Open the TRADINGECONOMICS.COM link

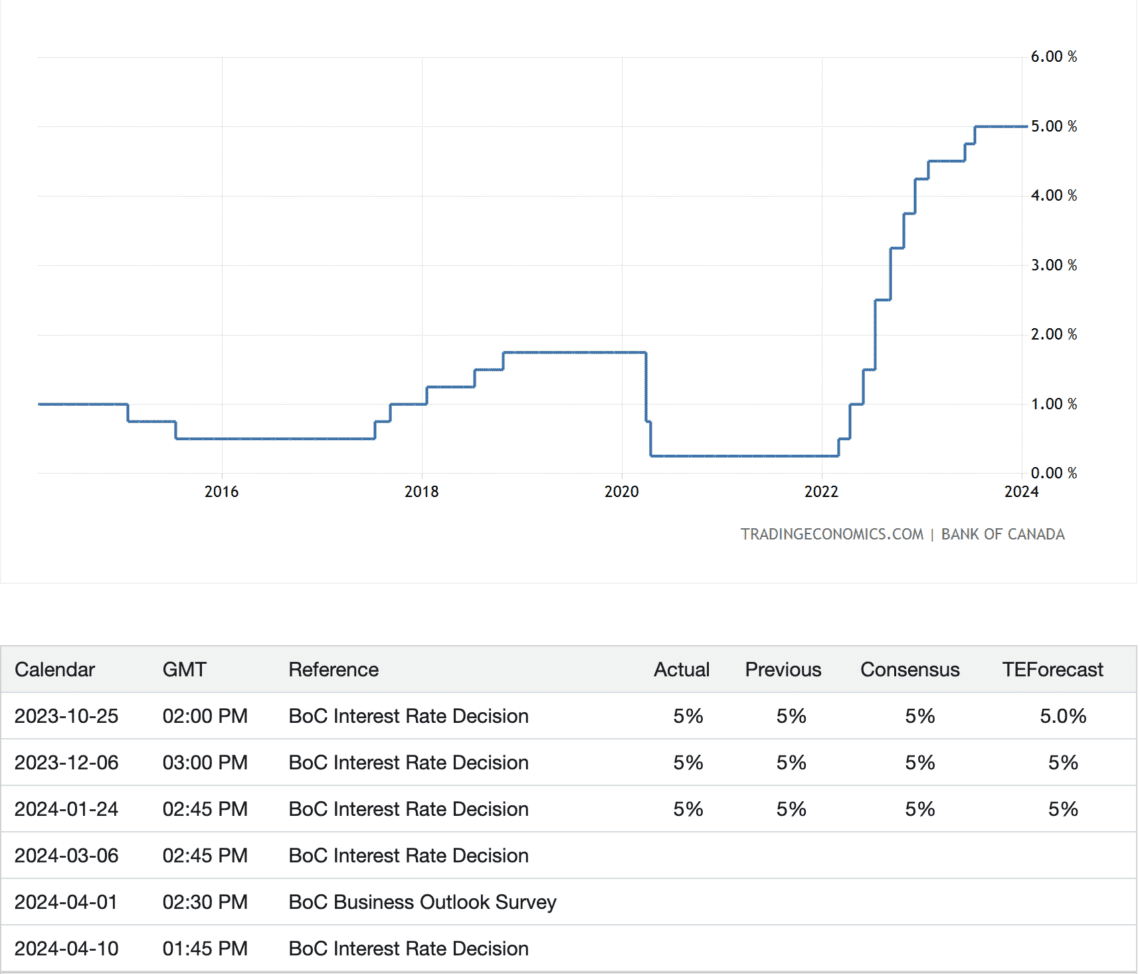click(x=832, y=534)
